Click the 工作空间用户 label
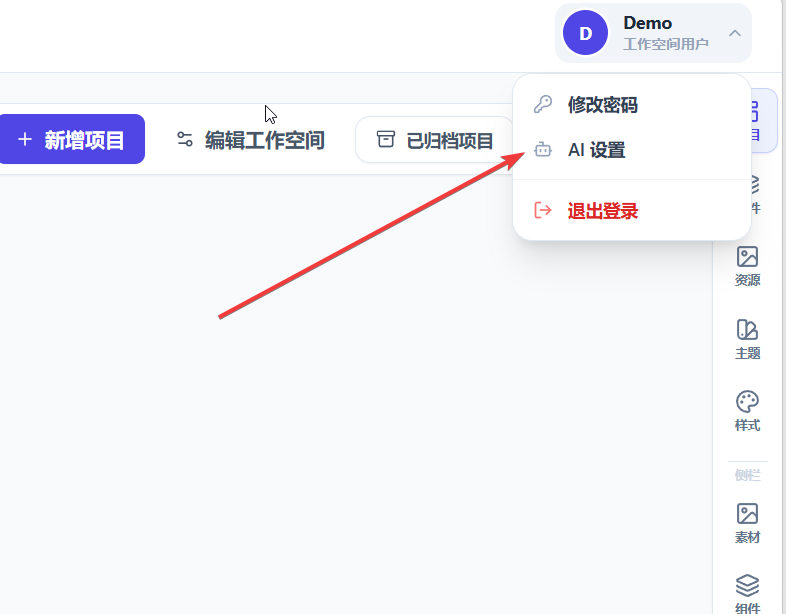Viewport: 786px width, 614px height. tap(666, 44)
